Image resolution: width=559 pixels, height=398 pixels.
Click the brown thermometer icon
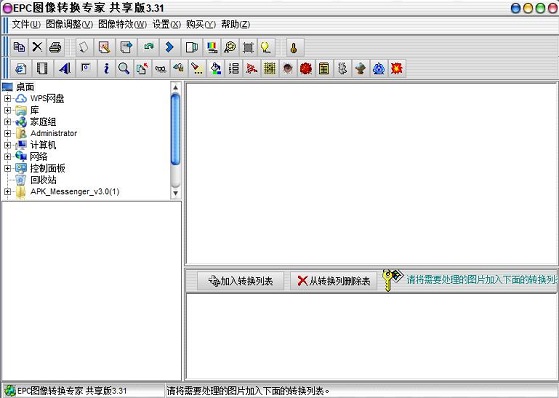294,47
